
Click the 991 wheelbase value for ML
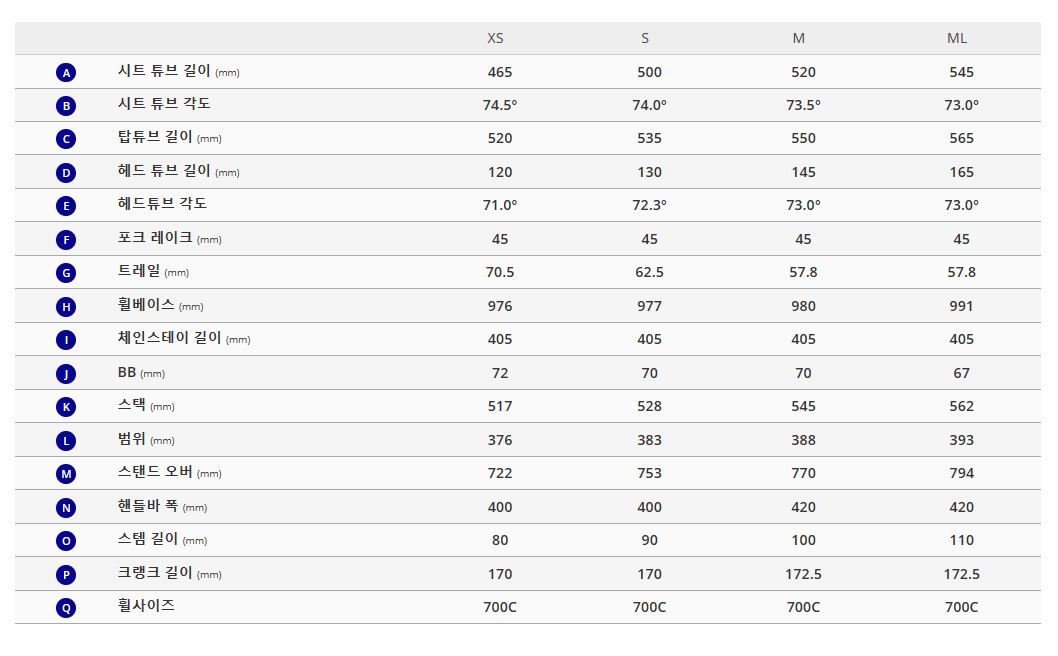click(962, 306)
